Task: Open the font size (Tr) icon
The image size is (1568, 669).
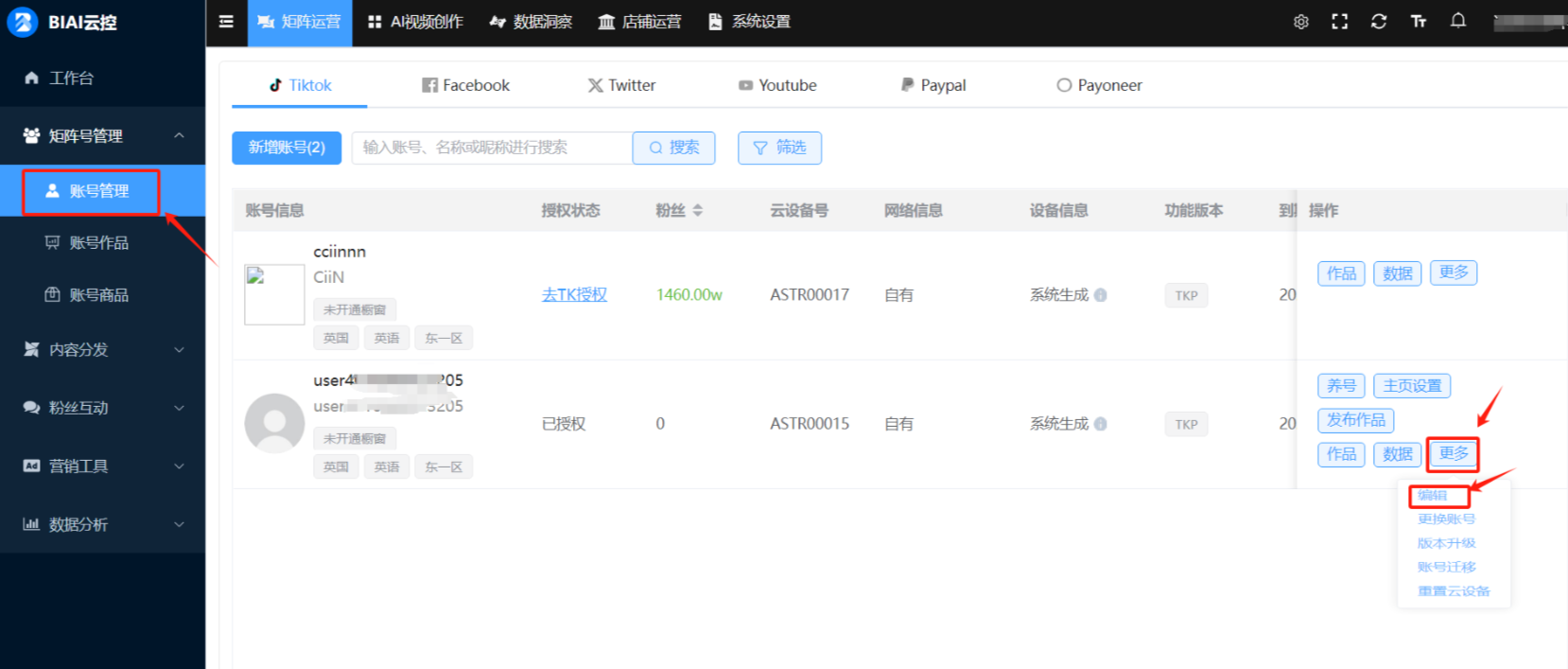Action: (x=1419, y=22)
